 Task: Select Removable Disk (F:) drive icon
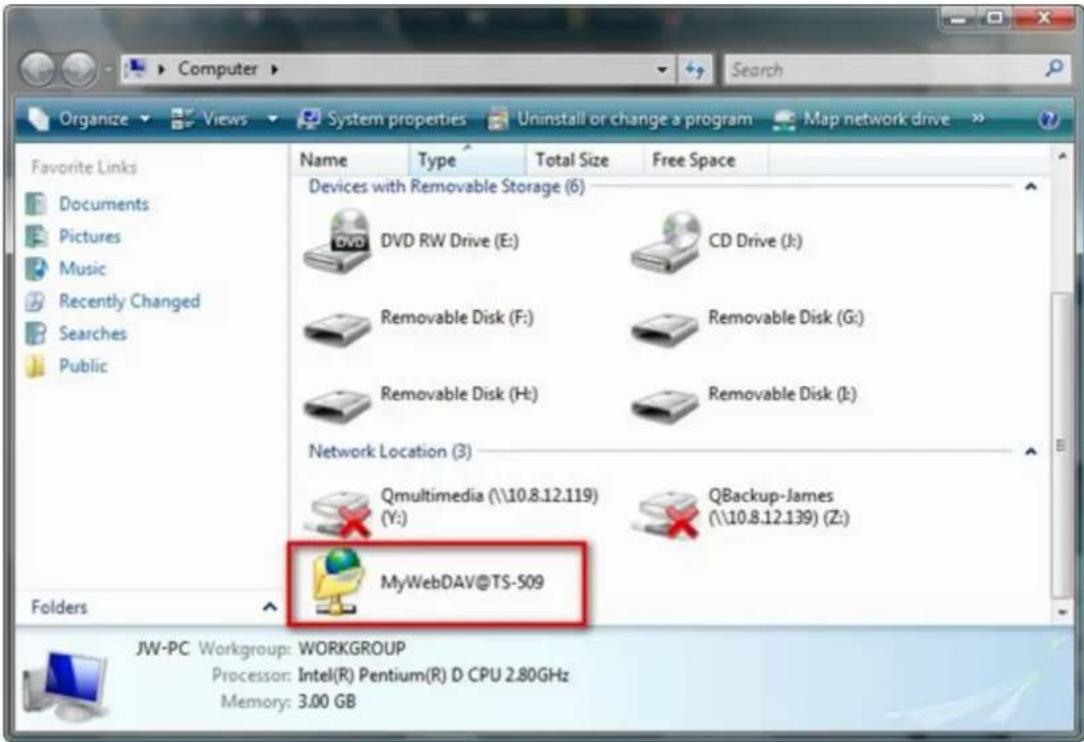point(337,328)
